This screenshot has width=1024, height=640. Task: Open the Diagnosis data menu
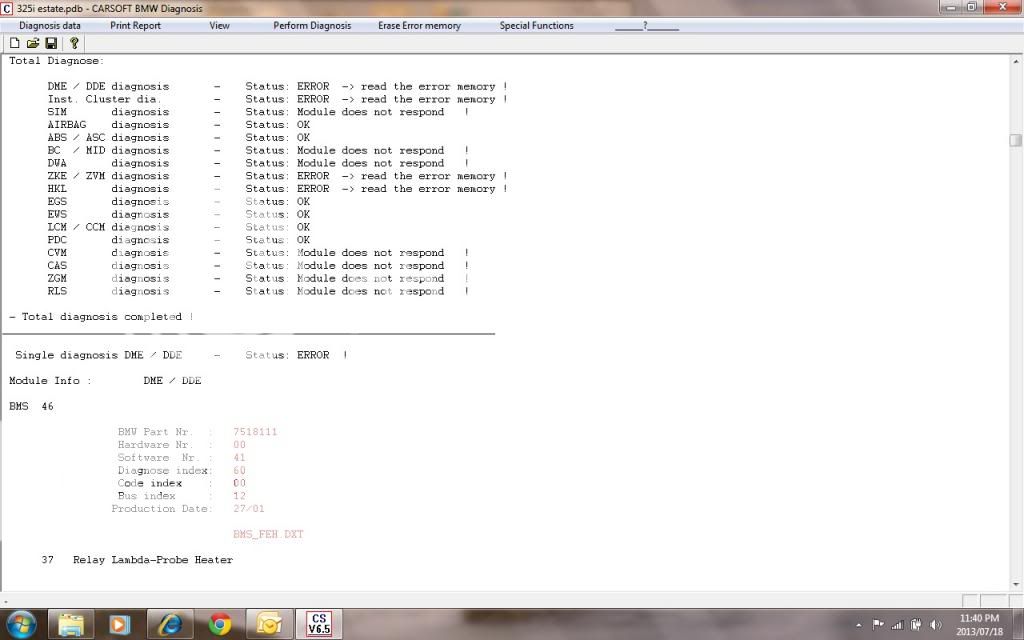pyautogui.click(x=50, y=26)
